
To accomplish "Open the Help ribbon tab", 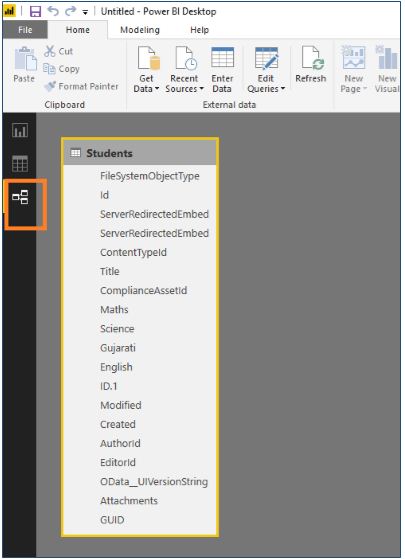I will [200, 30].
